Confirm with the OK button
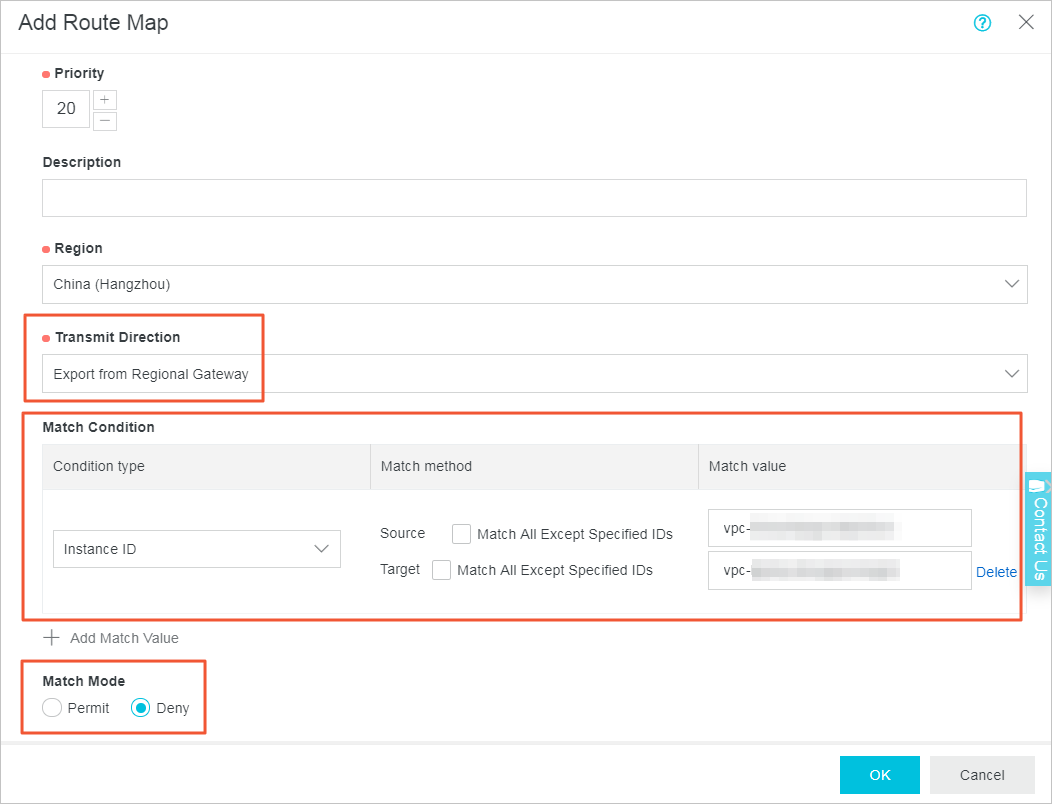The image size is (1052, 804). click(880, 775)
